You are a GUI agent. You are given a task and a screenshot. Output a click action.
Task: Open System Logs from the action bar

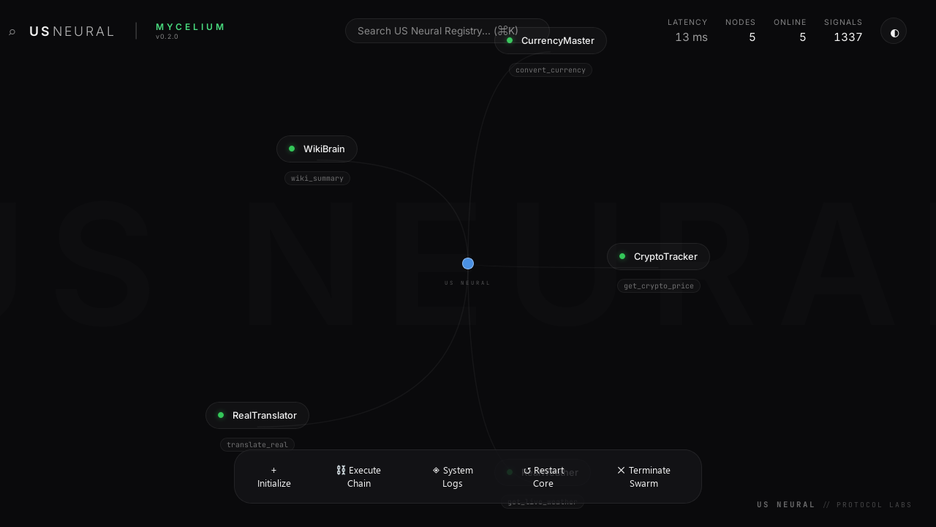pos(452,476)
